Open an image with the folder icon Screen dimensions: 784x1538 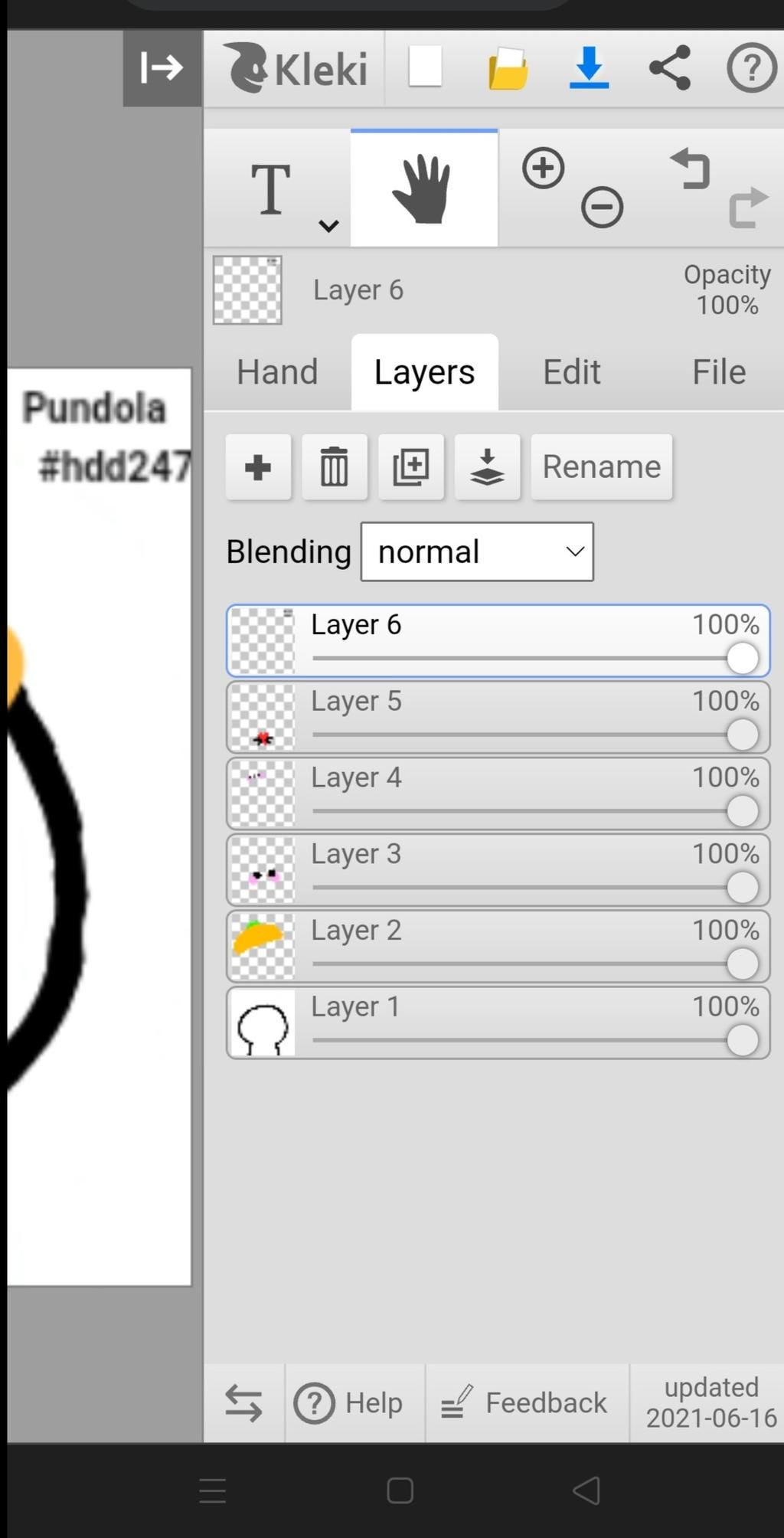508,69
